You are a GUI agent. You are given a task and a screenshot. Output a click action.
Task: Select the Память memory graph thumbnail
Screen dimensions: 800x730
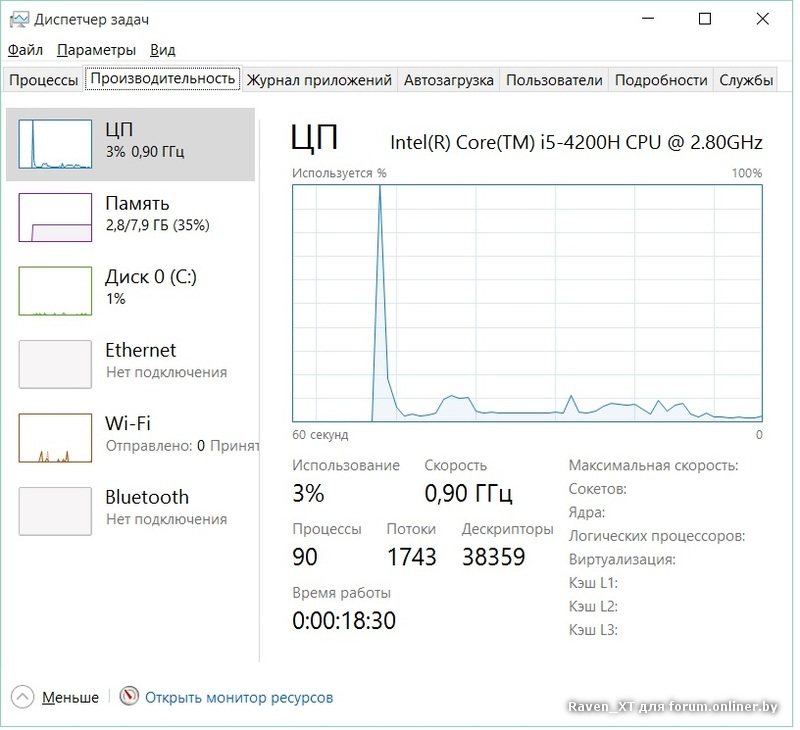coord(55,217)
